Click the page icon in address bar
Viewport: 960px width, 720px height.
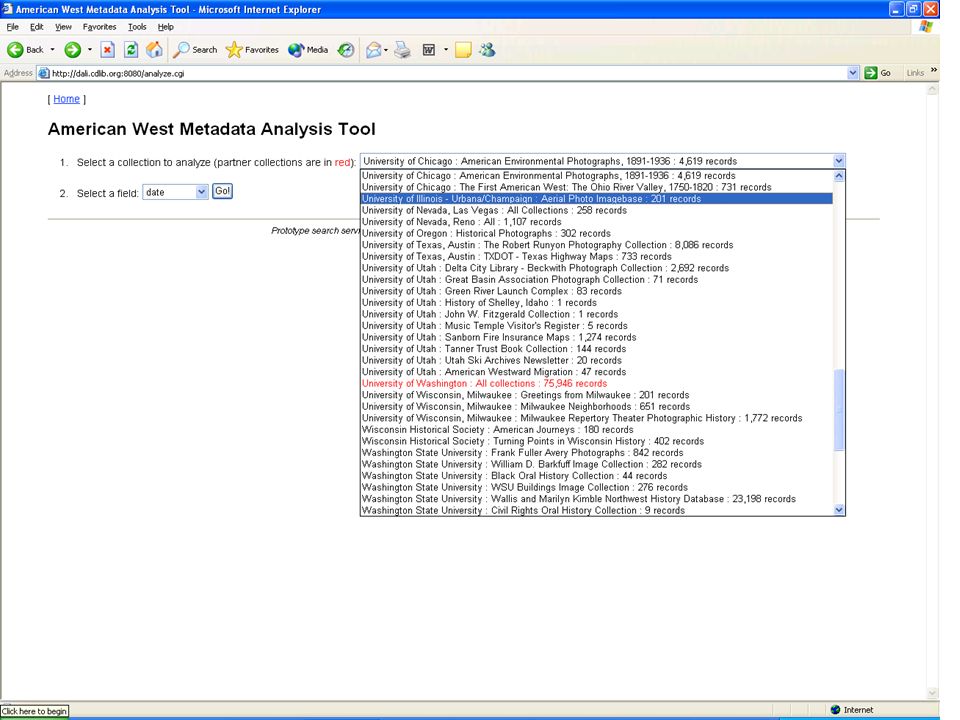[x=43, y=73]
